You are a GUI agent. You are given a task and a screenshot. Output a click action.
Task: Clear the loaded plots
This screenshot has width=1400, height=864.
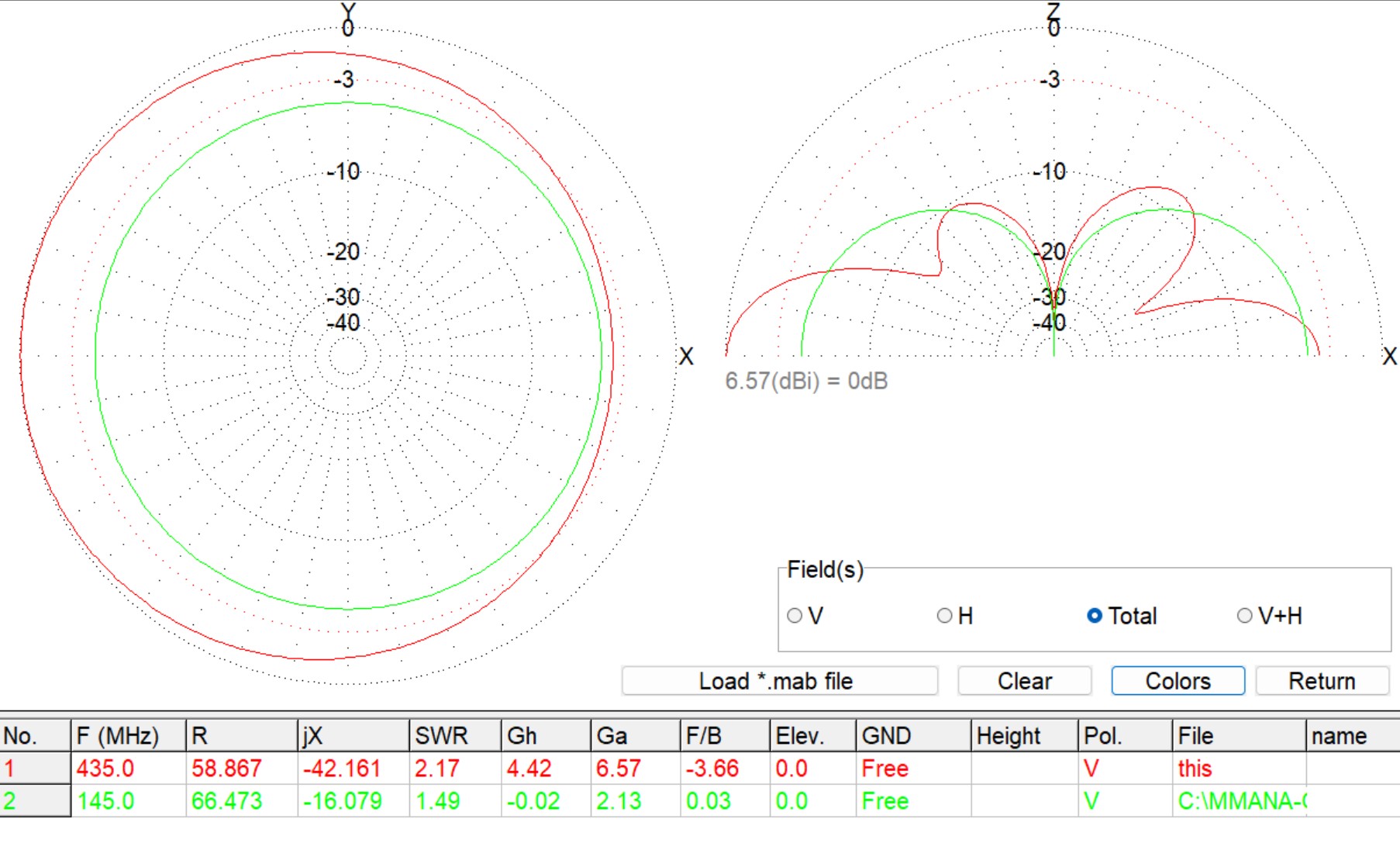(x=1024, y=681)
